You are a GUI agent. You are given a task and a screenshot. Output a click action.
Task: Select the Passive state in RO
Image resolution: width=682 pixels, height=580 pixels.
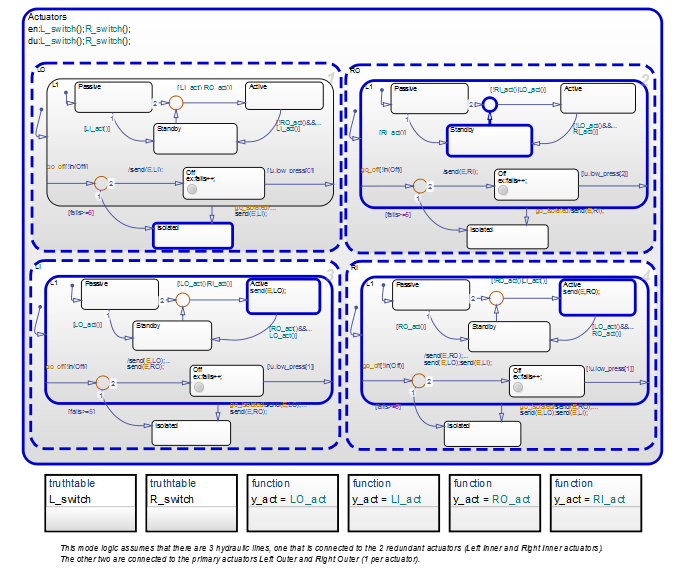point(430,99)
